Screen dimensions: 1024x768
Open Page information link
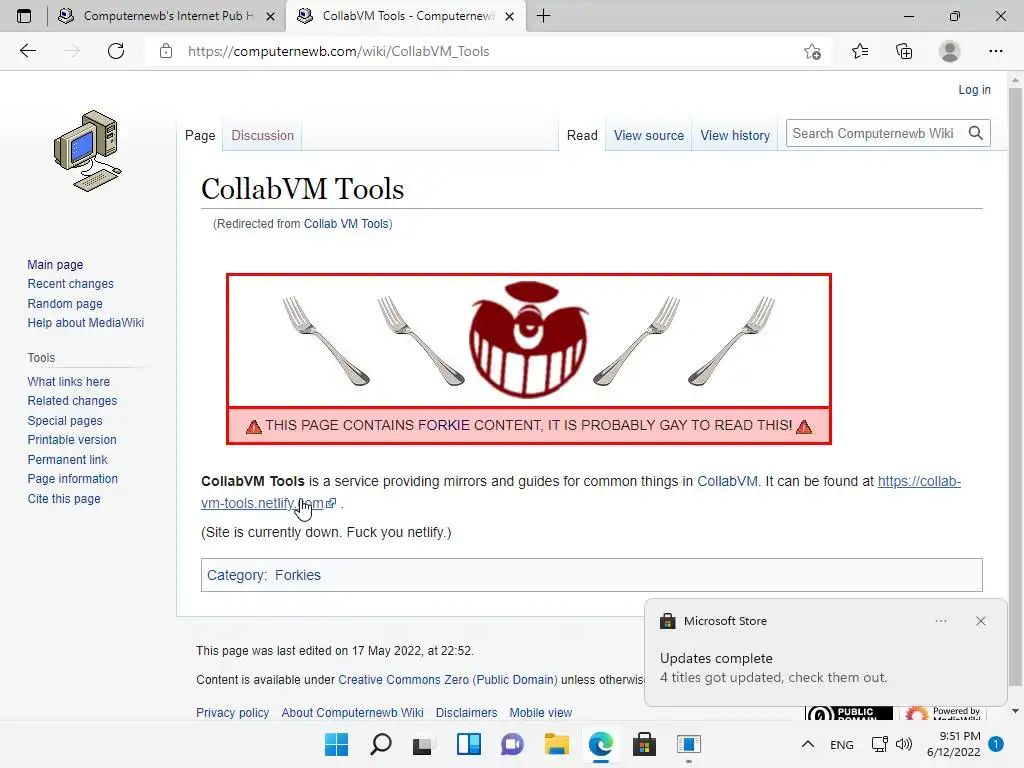click(72, 479)
